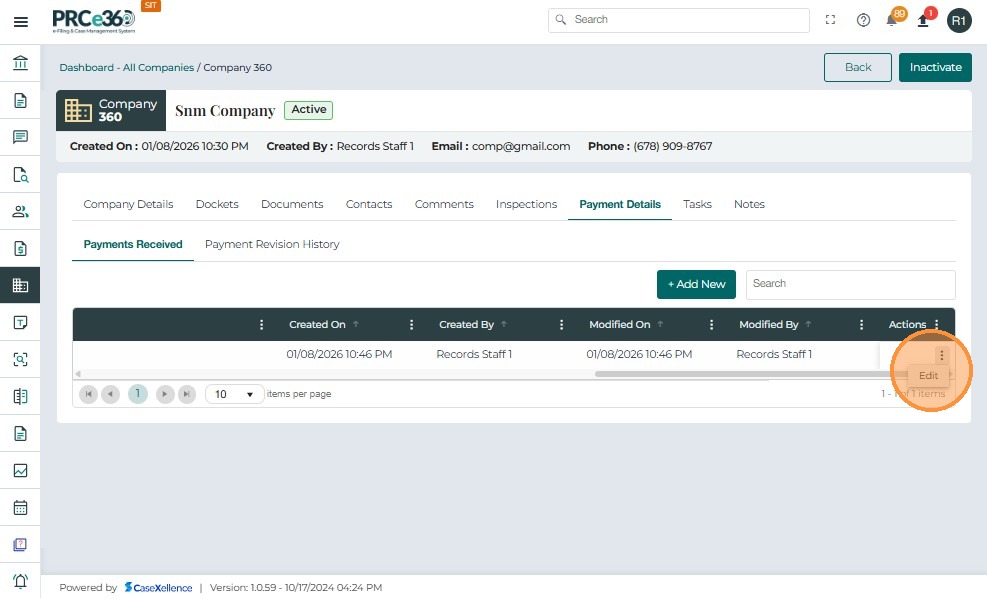Open the R1 user profile avatar
987x599 pixels.
pos(959,21)
